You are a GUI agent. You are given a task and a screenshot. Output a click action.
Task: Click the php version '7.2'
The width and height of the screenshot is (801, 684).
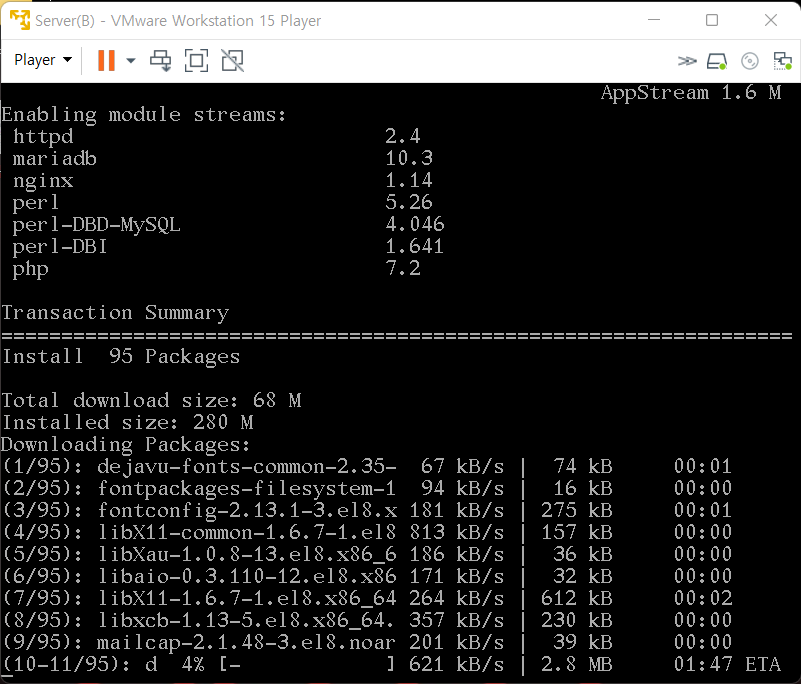tap(403, 269)
